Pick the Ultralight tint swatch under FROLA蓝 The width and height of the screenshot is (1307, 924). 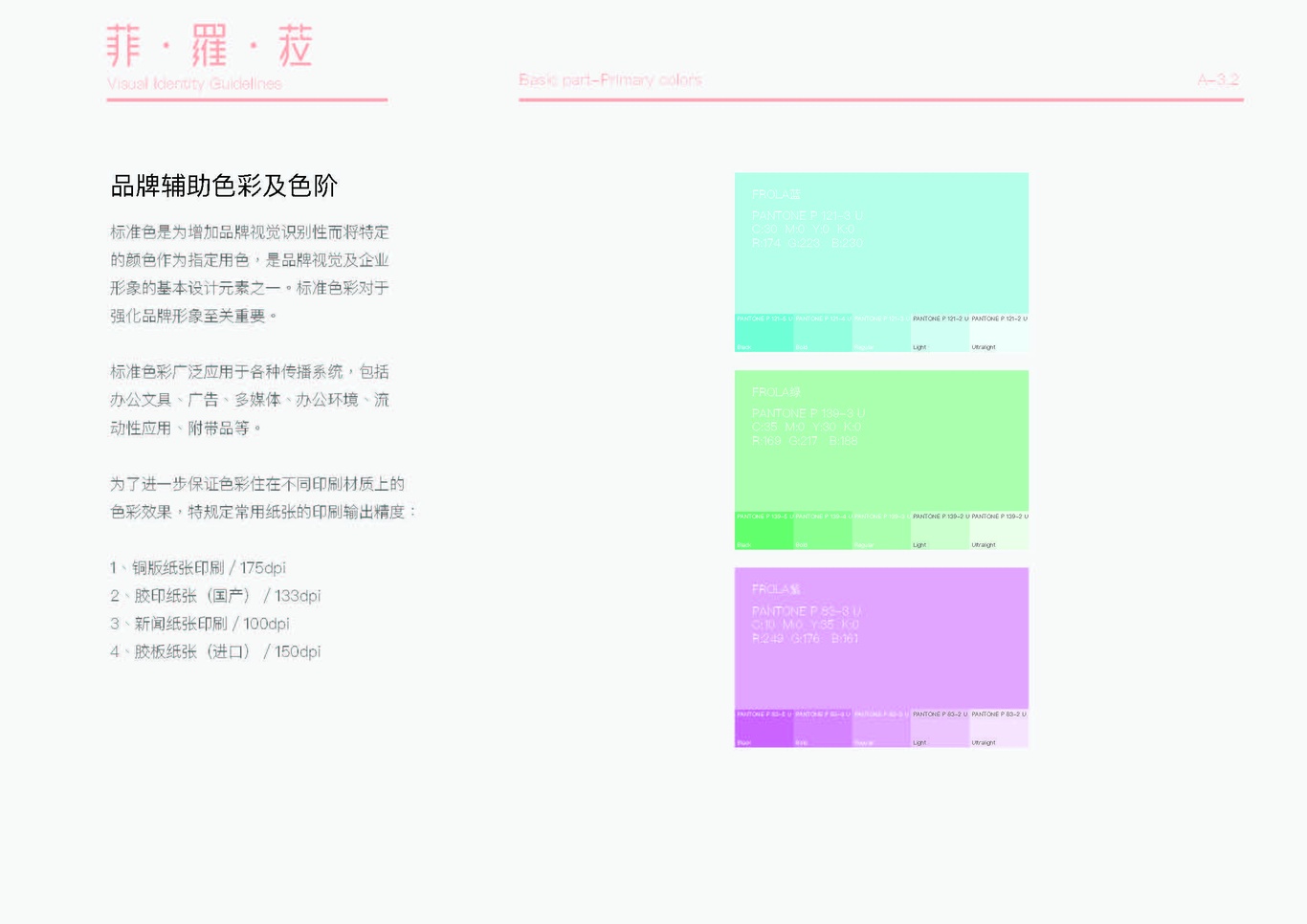(999, 333)
